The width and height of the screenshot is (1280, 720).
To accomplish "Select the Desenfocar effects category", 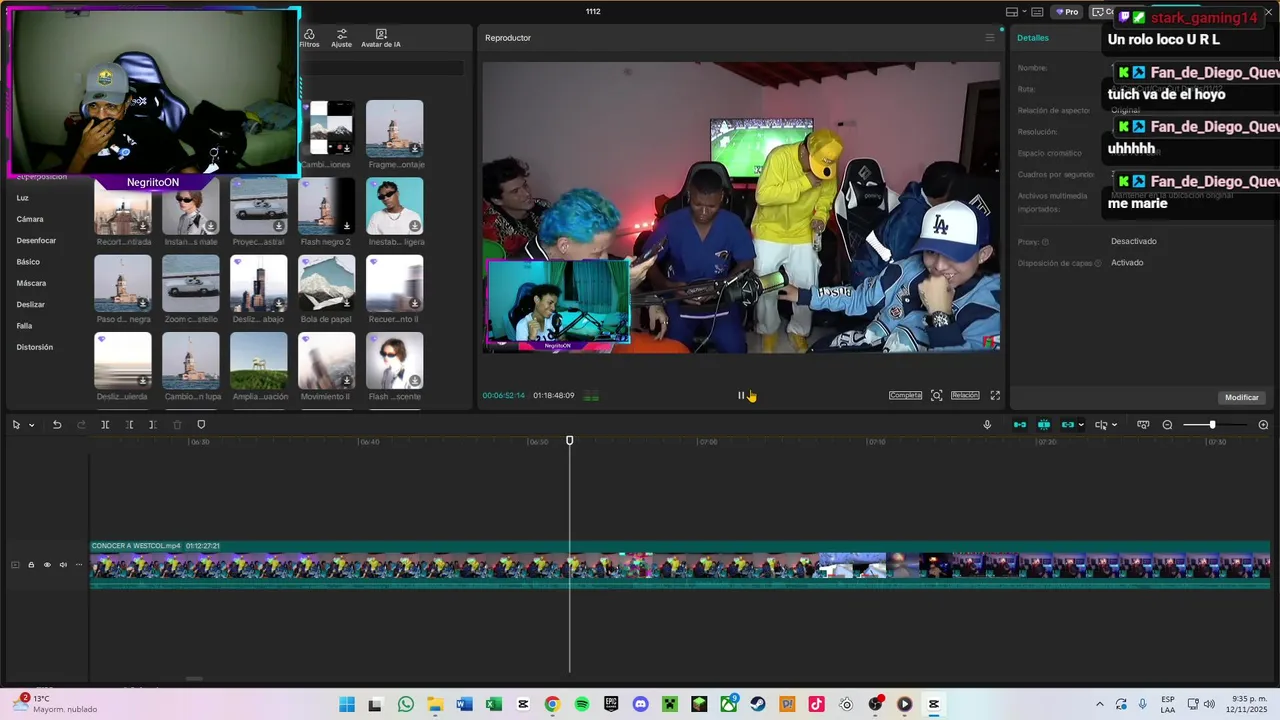I will 36,241.
